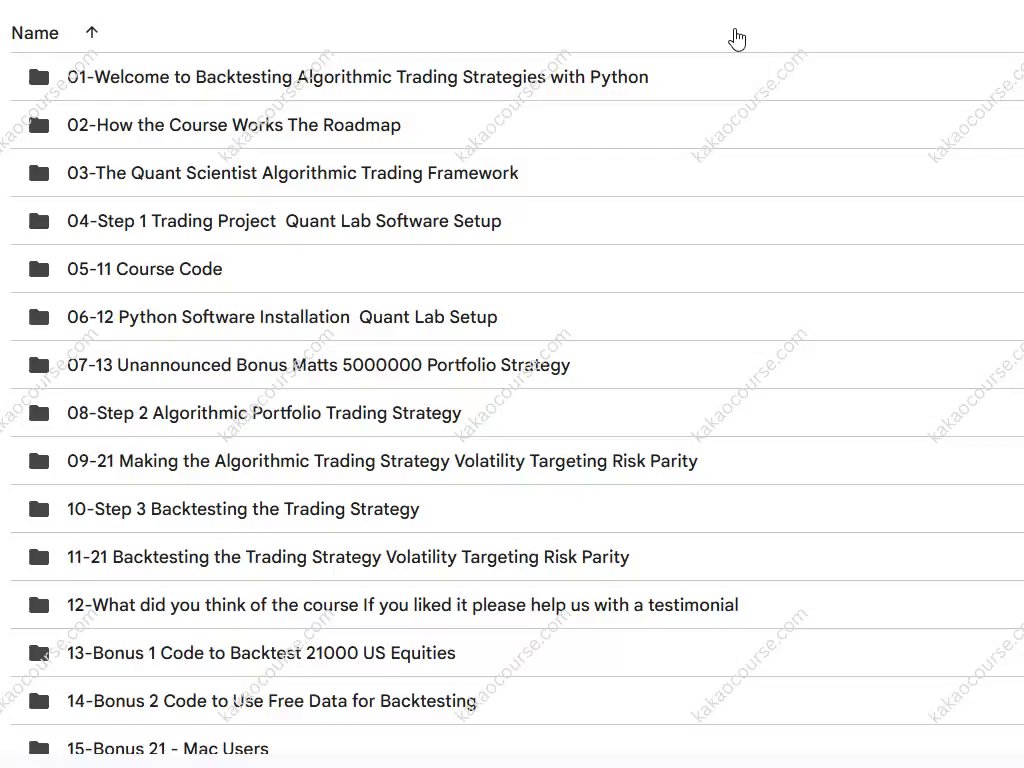Click folder icon next to 12-What did you think
Screen dimensions: 1024x768
point(39,605)
